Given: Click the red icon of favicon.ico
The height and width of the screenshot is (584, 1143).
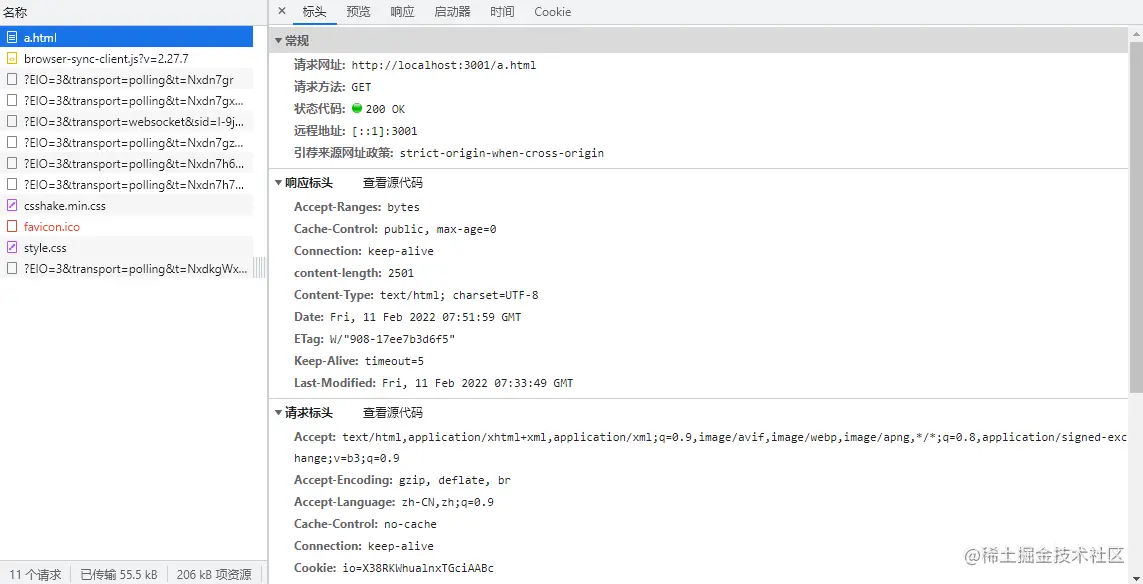Looking at the screenshot, I should (12, 227).
